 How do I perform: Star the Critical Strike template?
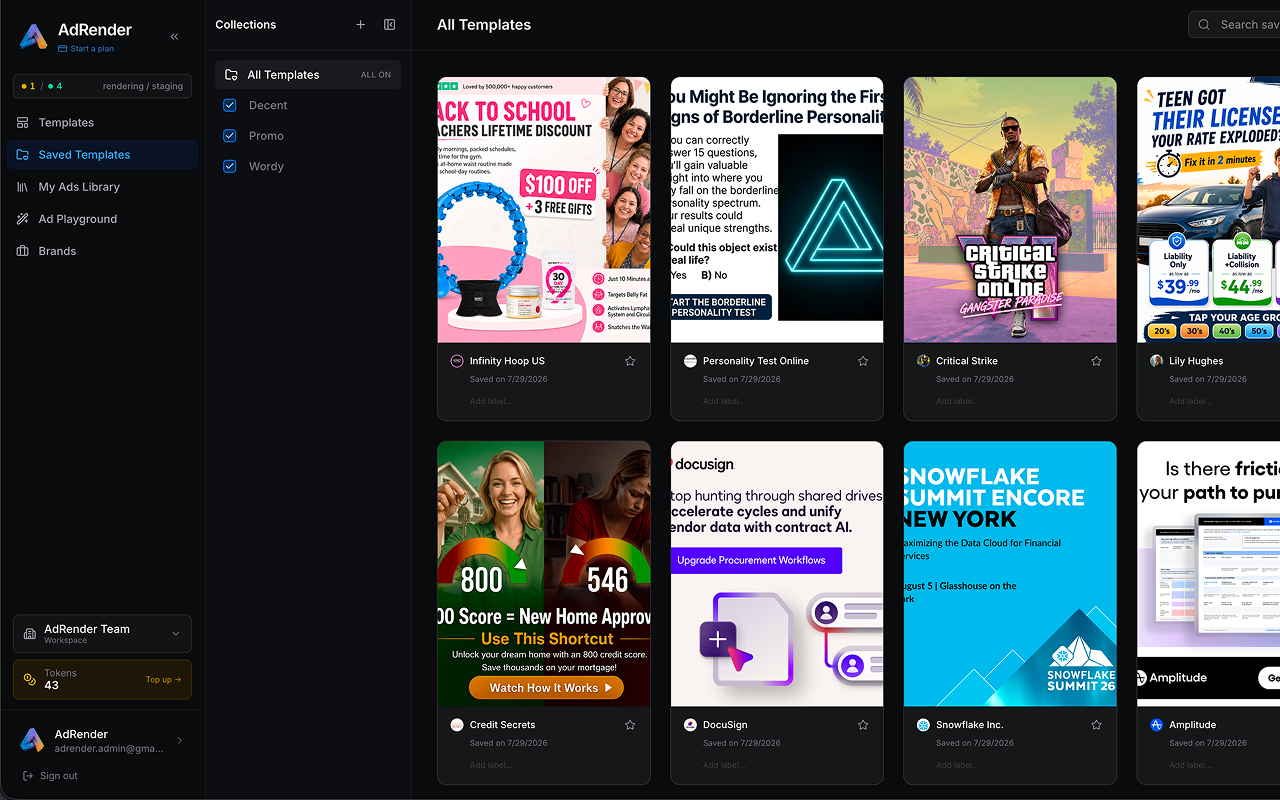point(1096,361)
